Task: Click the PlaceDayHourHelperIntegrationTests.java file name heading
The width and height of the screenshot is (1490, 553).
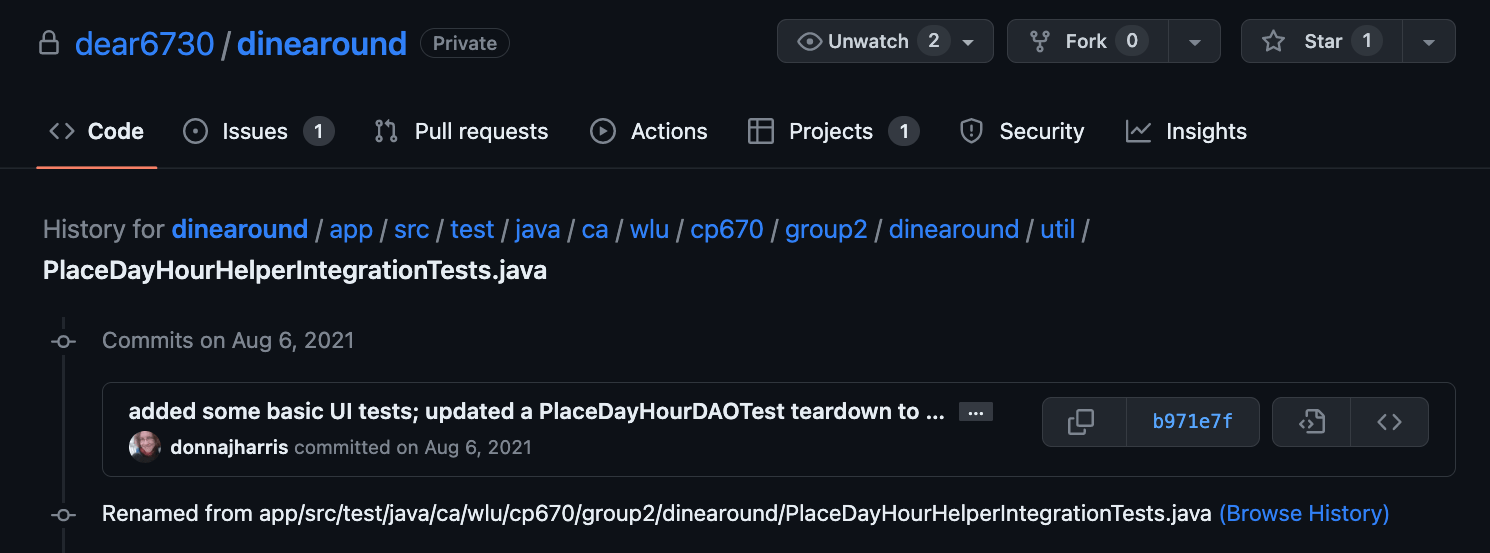Action: pyautogui.click(x=295, y=270)
